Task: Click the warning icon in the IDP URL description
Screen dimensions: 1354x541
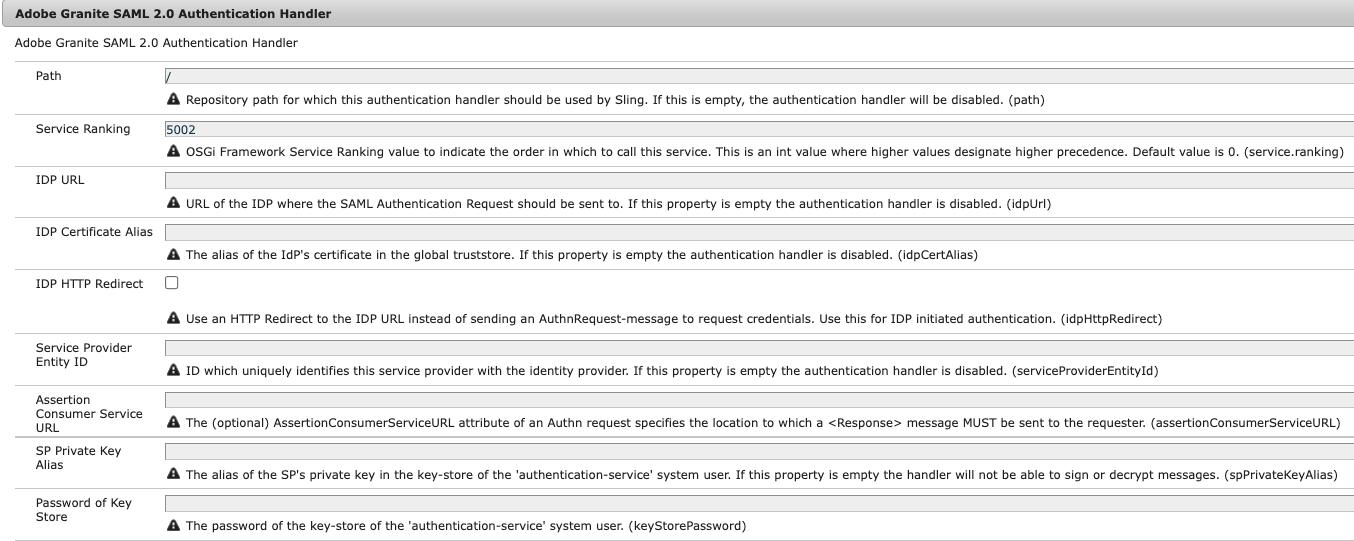Action: coord(173,203)
